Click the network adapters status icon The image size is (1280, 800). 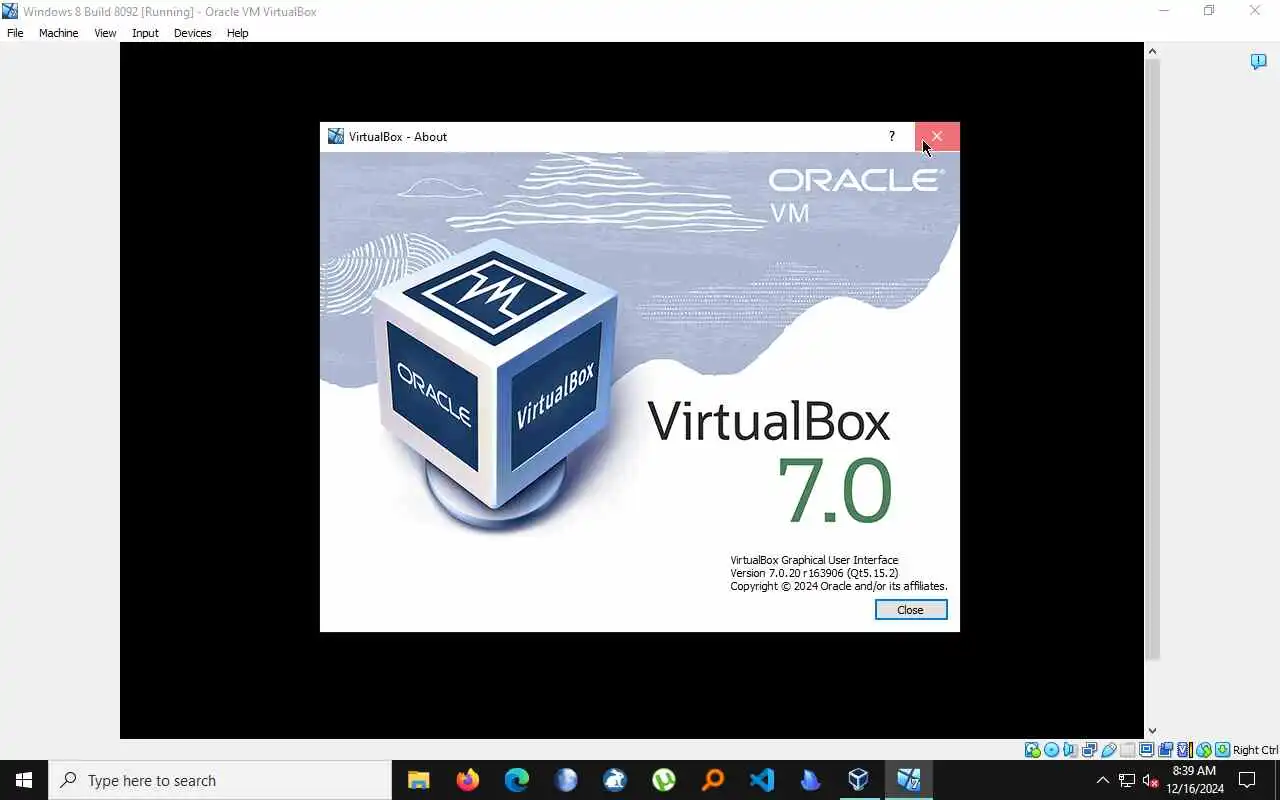point(1089,750)
